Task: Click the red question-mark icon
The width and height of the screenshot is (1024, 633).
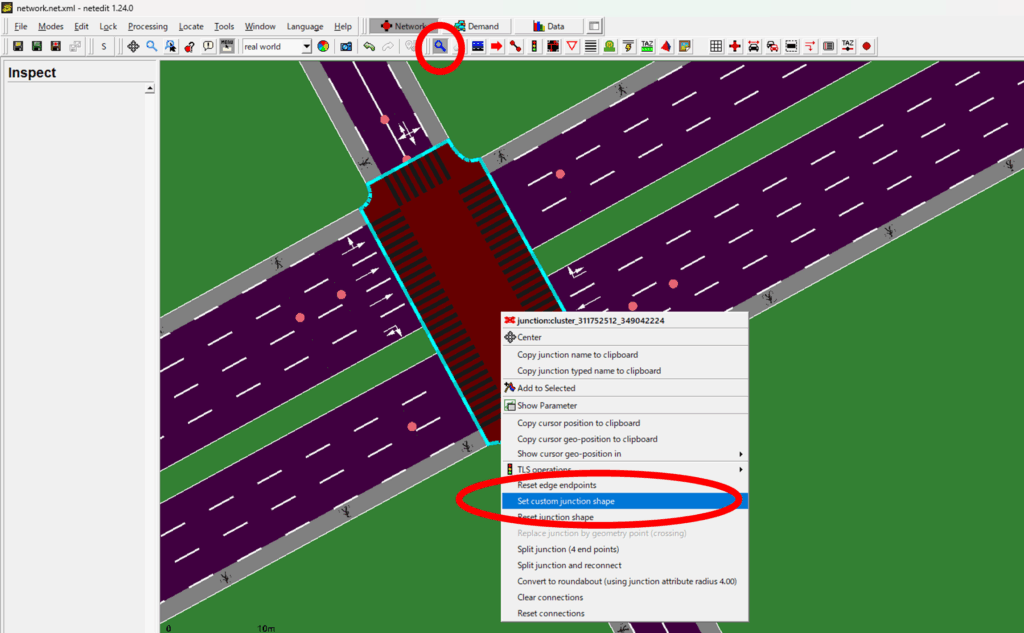Action: [189, 46]
